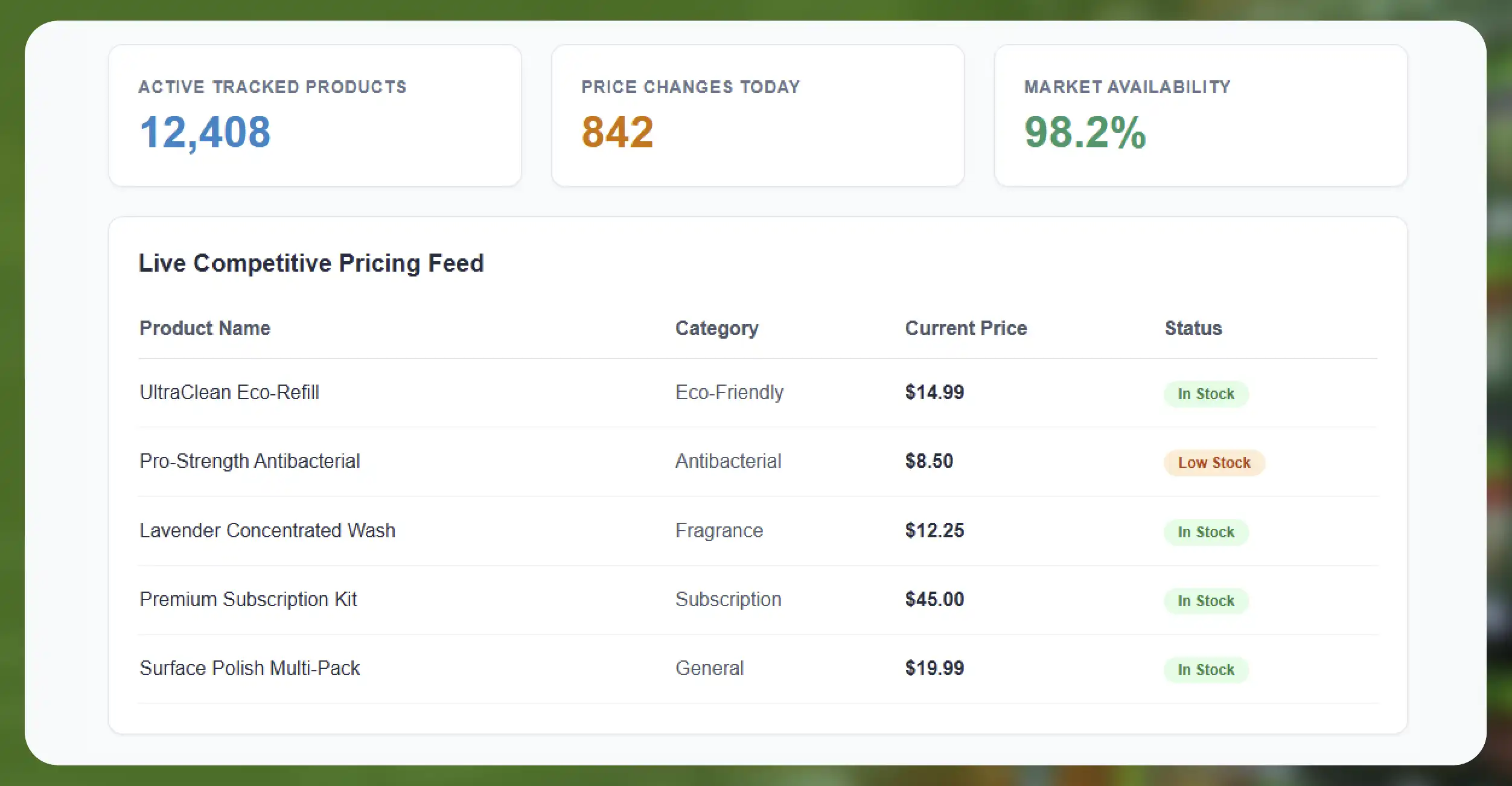Click the Lavender Concentrated Wash product name
Viewport: 1512px width, 786px height.
(x=267, y=530)
